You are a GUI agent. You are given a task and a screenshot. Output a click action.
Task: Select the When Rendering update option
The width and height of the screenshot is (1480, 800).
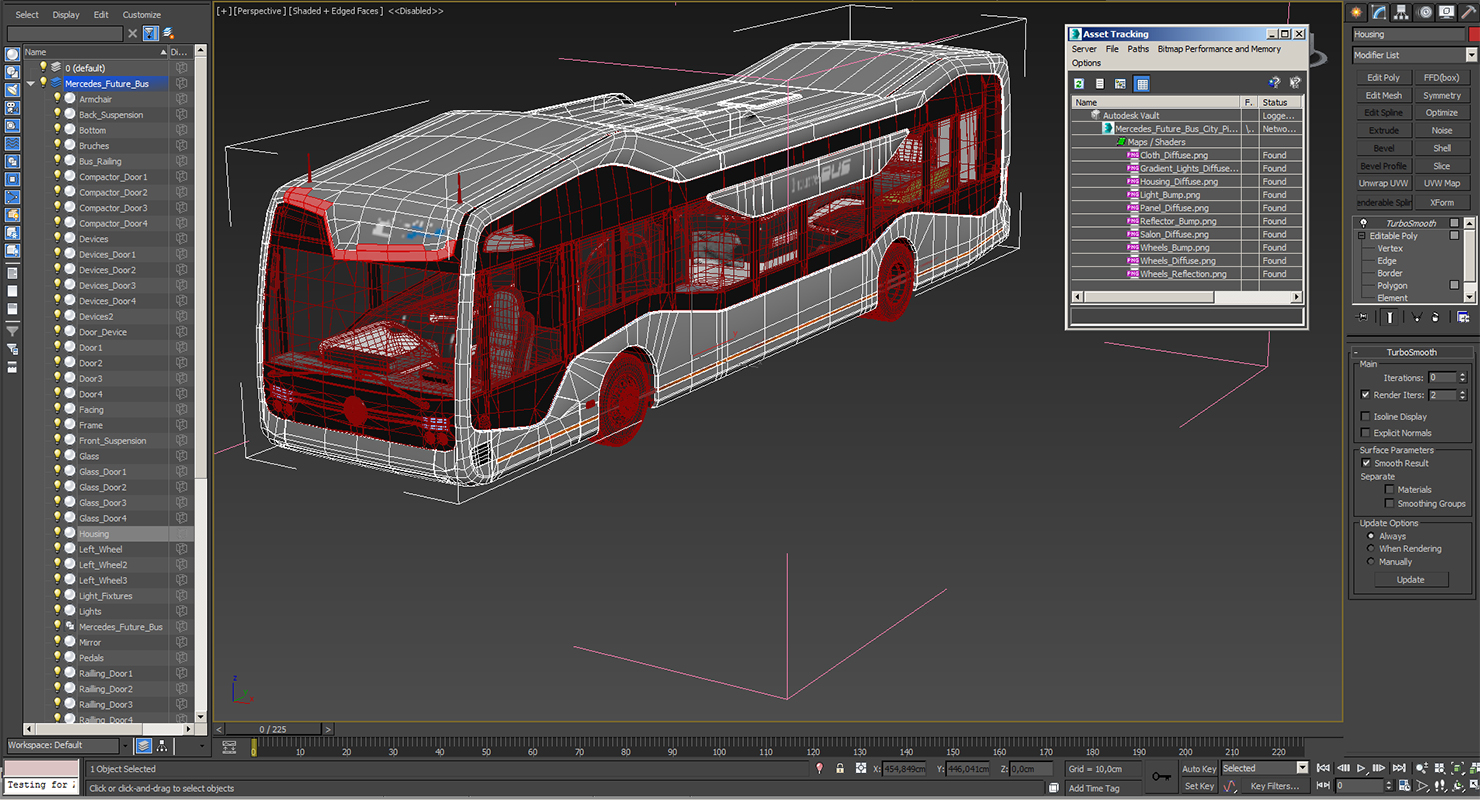pyautogui.click(x=1371, y=549)
